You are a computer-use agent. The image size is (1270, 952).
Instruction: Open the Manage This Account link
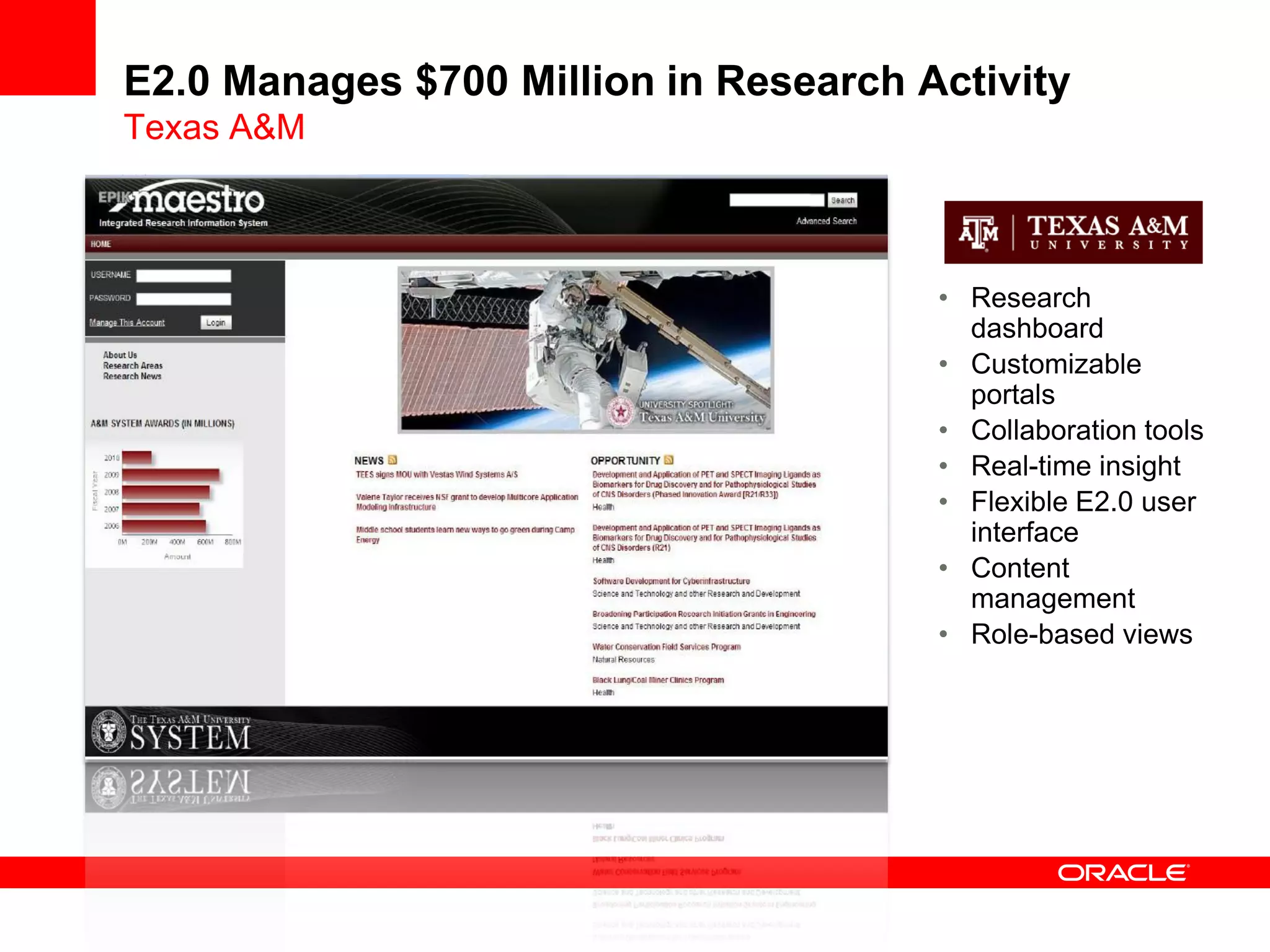coord(127,323)
